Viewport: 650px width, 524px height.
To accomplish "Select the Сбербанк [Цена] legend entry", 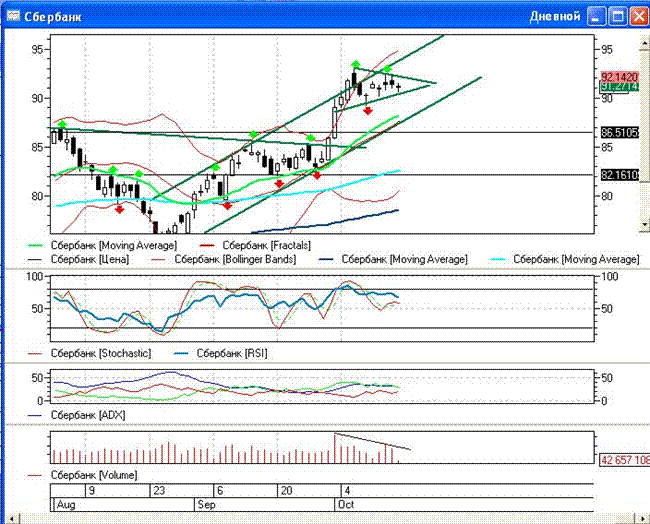I will point(78,260).
